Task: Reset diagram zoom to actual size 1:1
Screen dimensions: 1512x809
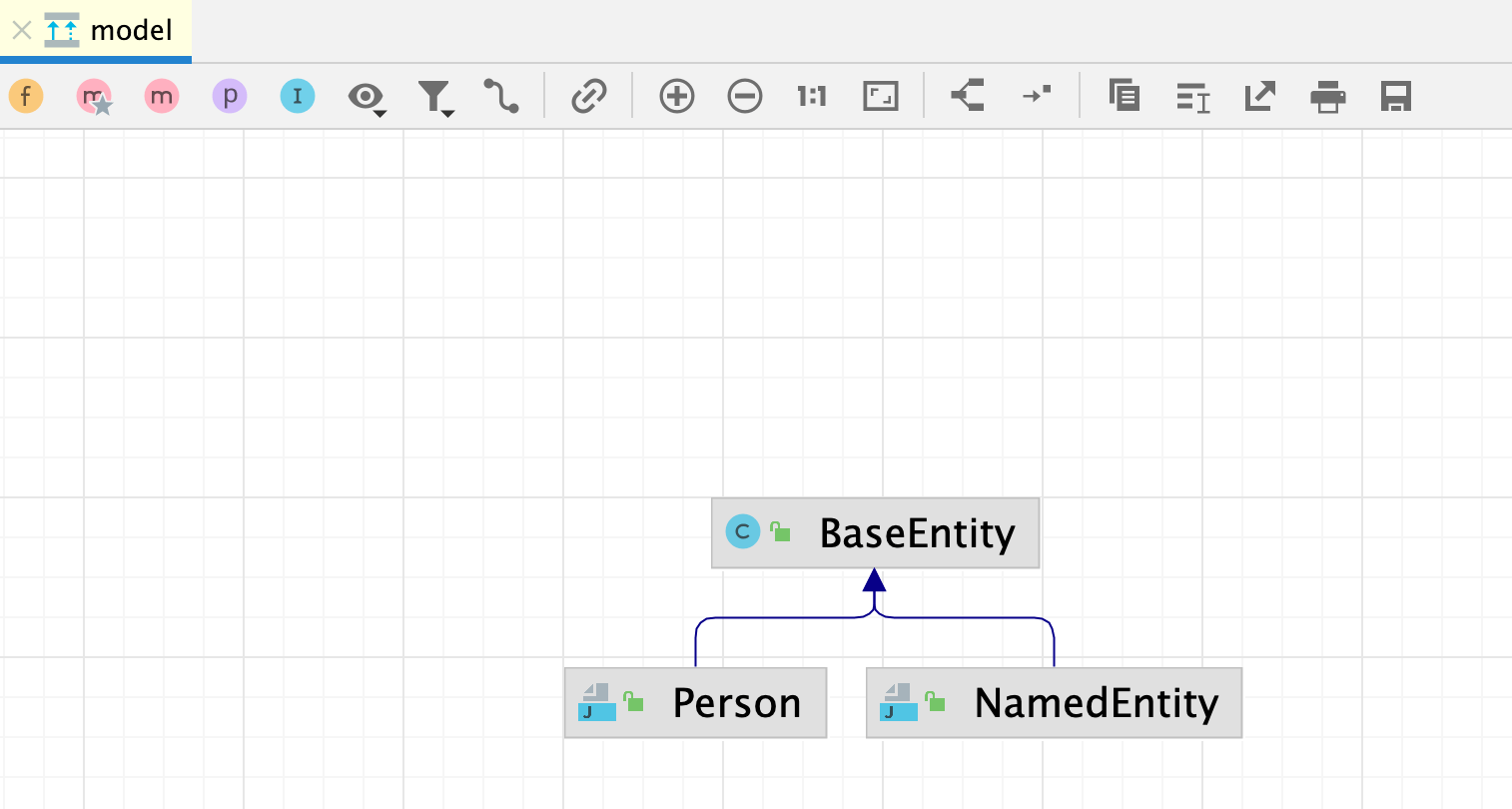Action: pyautogui.click(x=811, y=96)
